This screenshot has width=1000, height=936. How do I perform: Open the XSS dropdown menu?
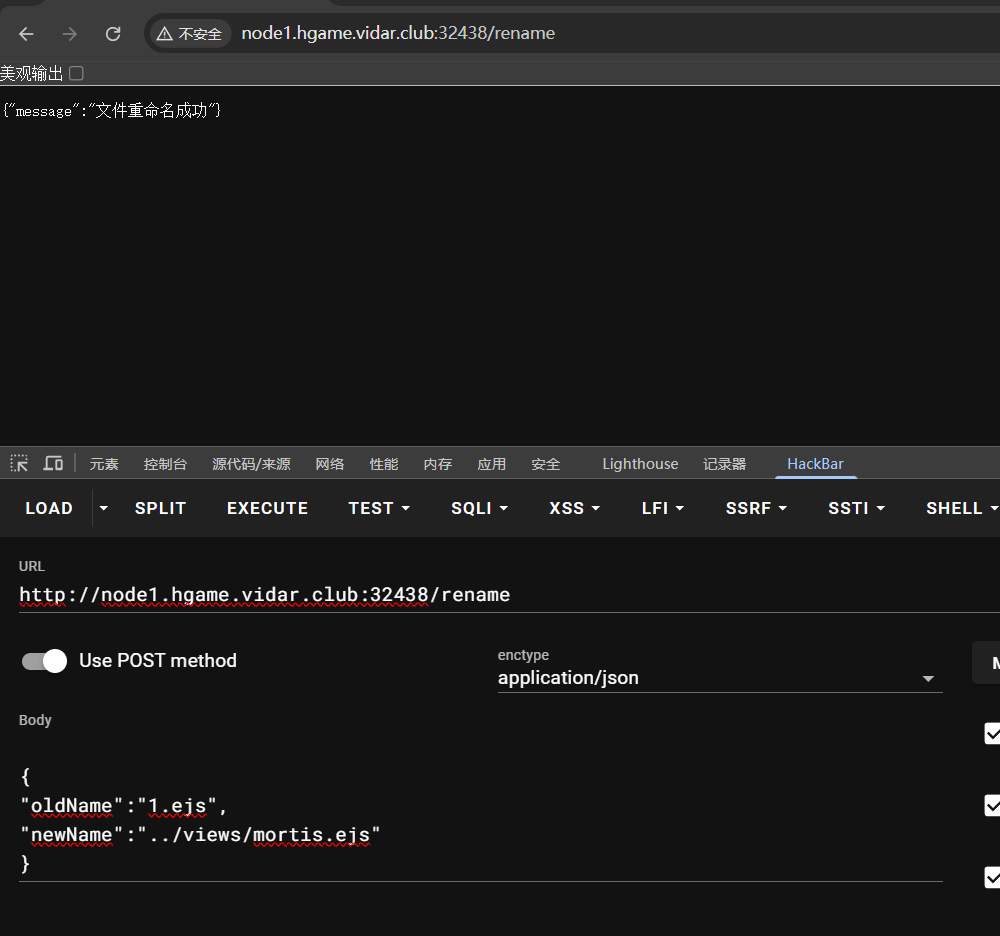pyautogui.click(x=574, y=508)
